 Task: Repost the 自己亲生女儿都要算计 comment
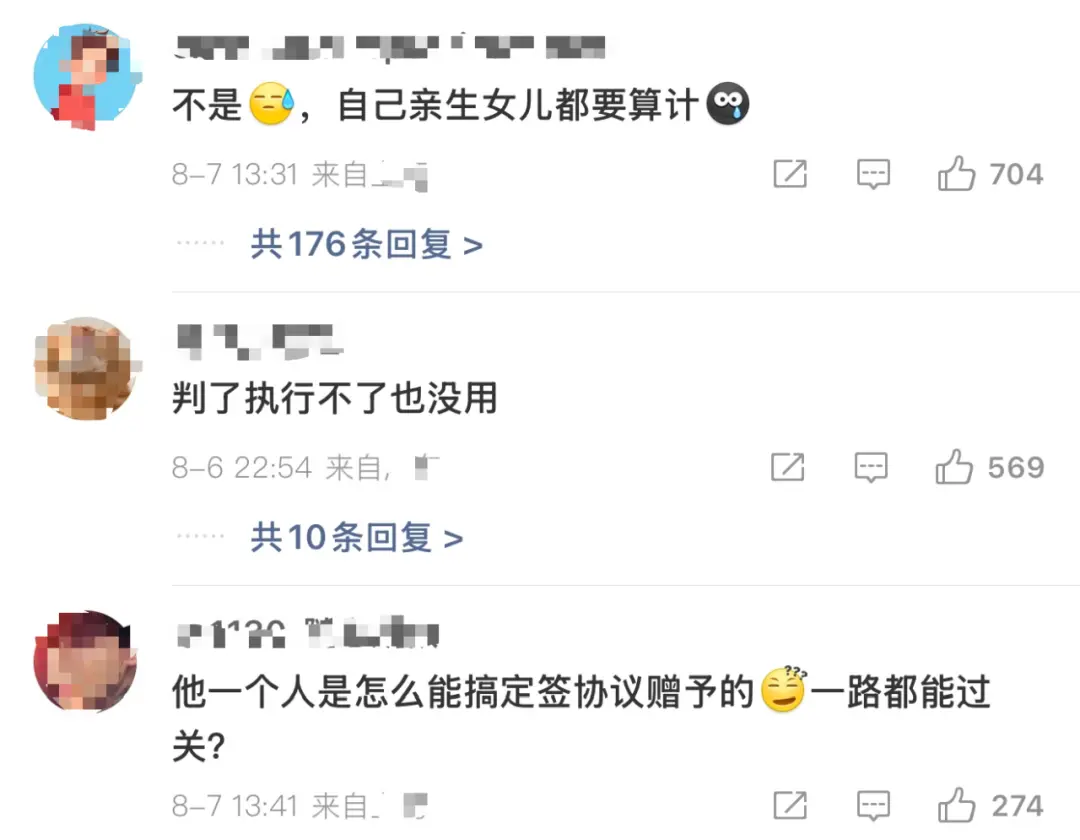(790, 174)
